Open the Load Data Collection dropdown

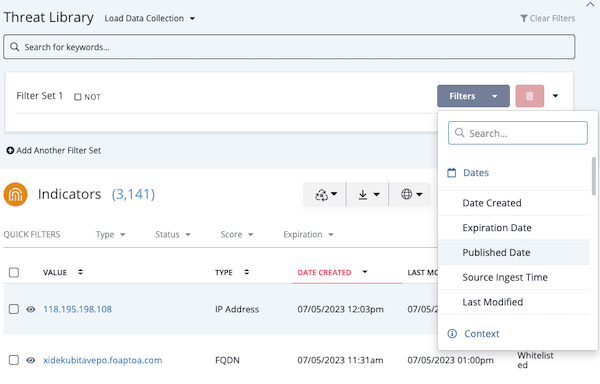(x=150, y=18)
